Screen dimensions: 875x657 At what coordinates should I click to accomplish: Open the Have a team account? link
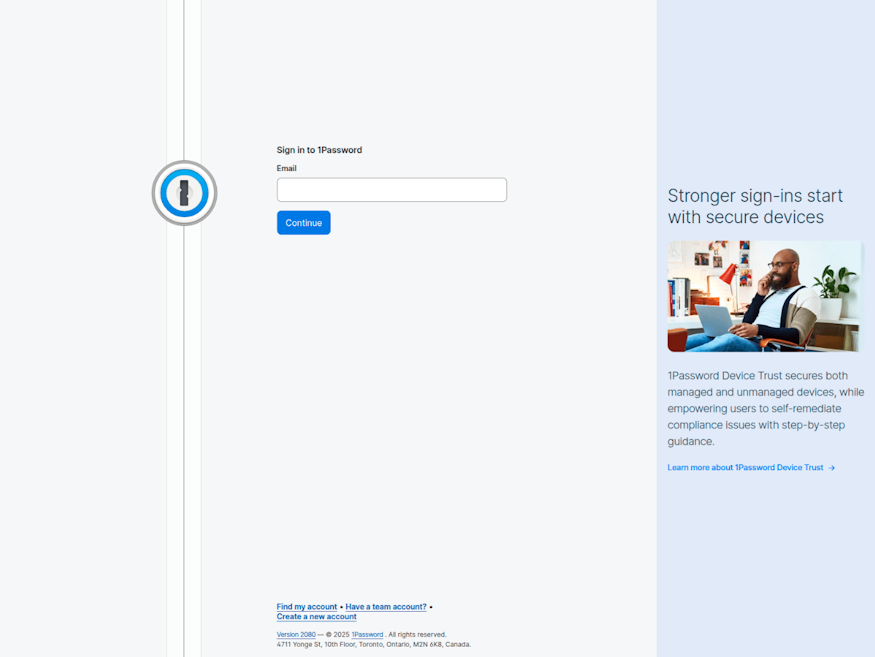[385, 606]
